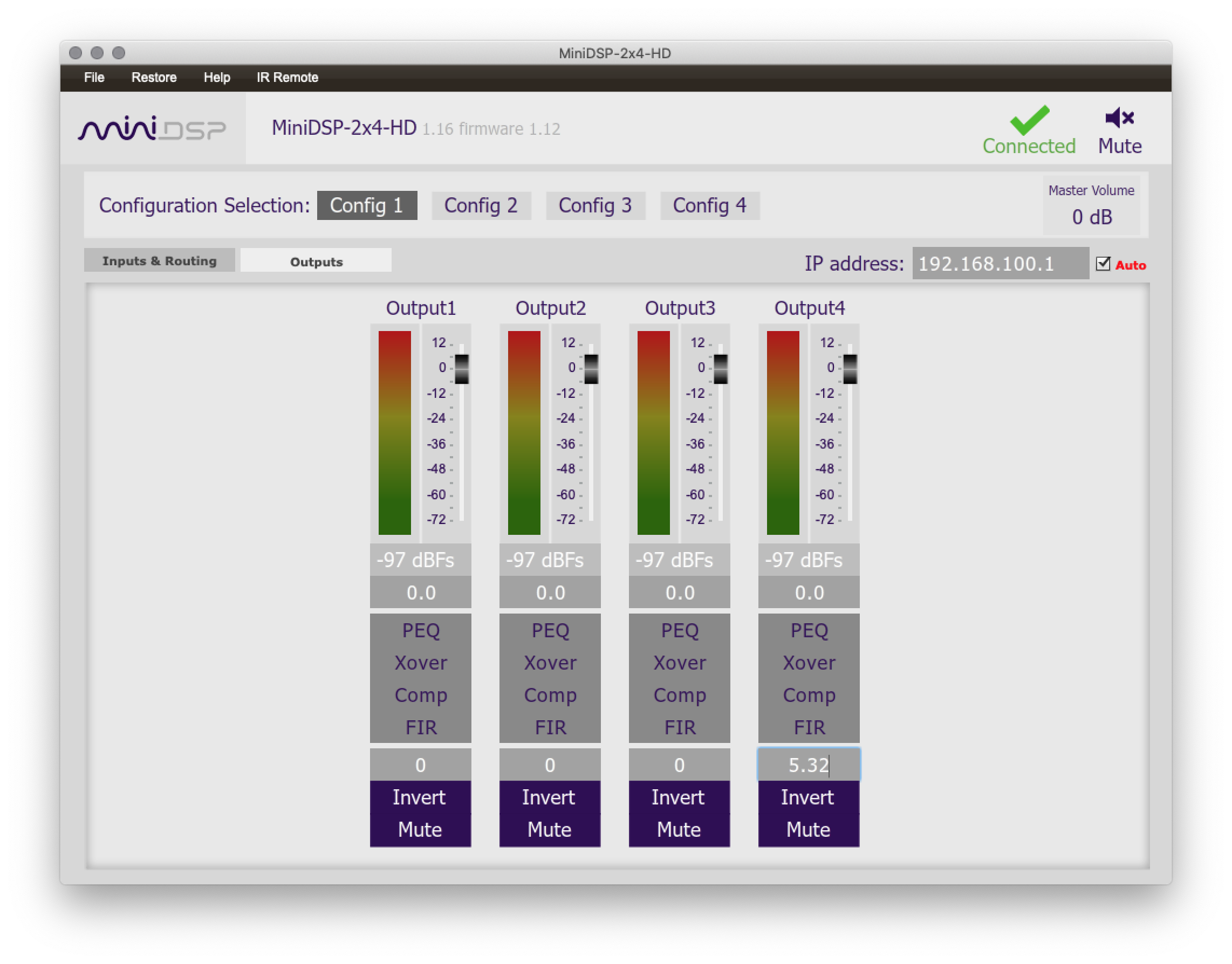Open PEQ for Output1
Screen dimensions: 1232x964
tap(421, 630)
